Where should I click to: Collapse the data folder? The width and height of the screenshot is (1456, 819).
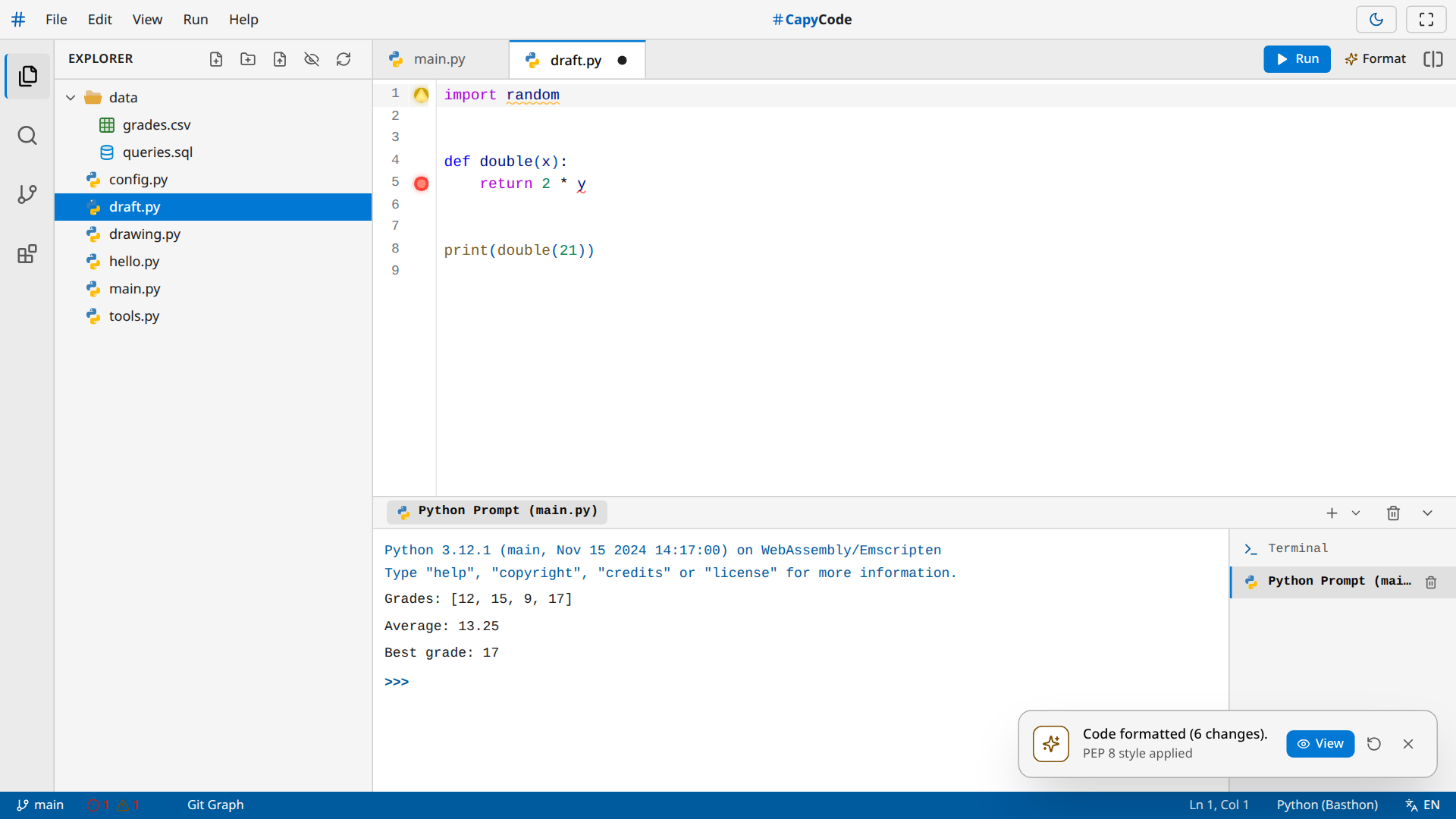(x=71, y=98)
